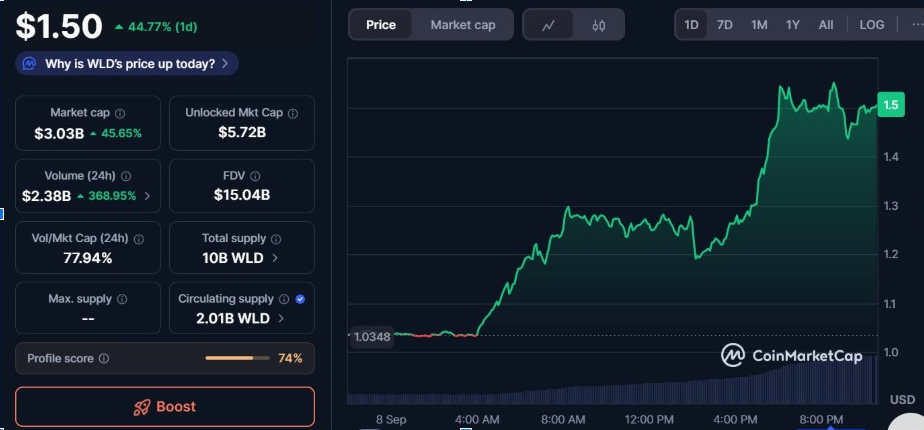Click the $5.72B unlocked market cap value
Viewport: 924px width, 430px height.
pos(242,133)
